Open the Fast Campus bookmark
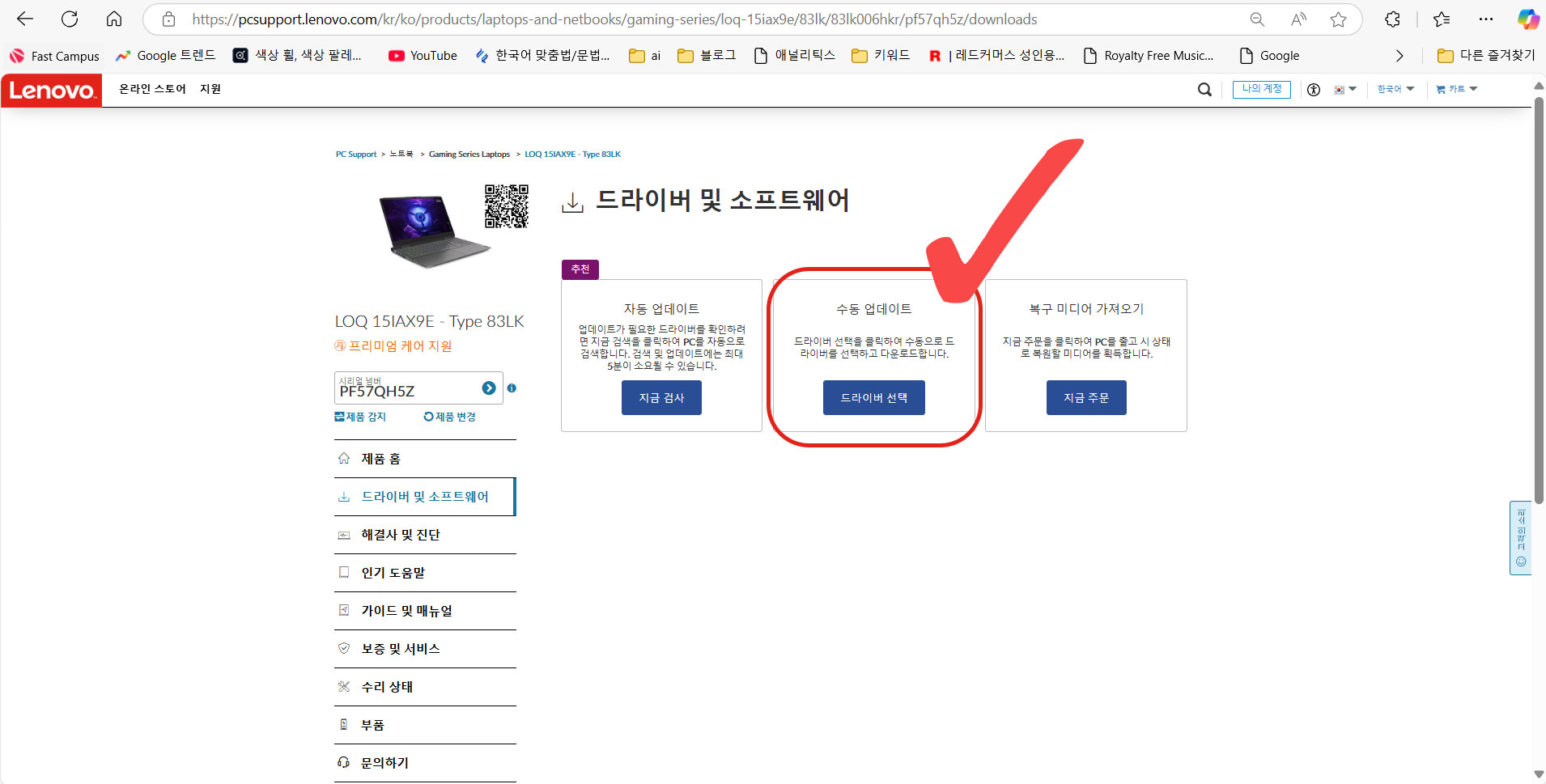1546x784 pixels. point(54,56)
